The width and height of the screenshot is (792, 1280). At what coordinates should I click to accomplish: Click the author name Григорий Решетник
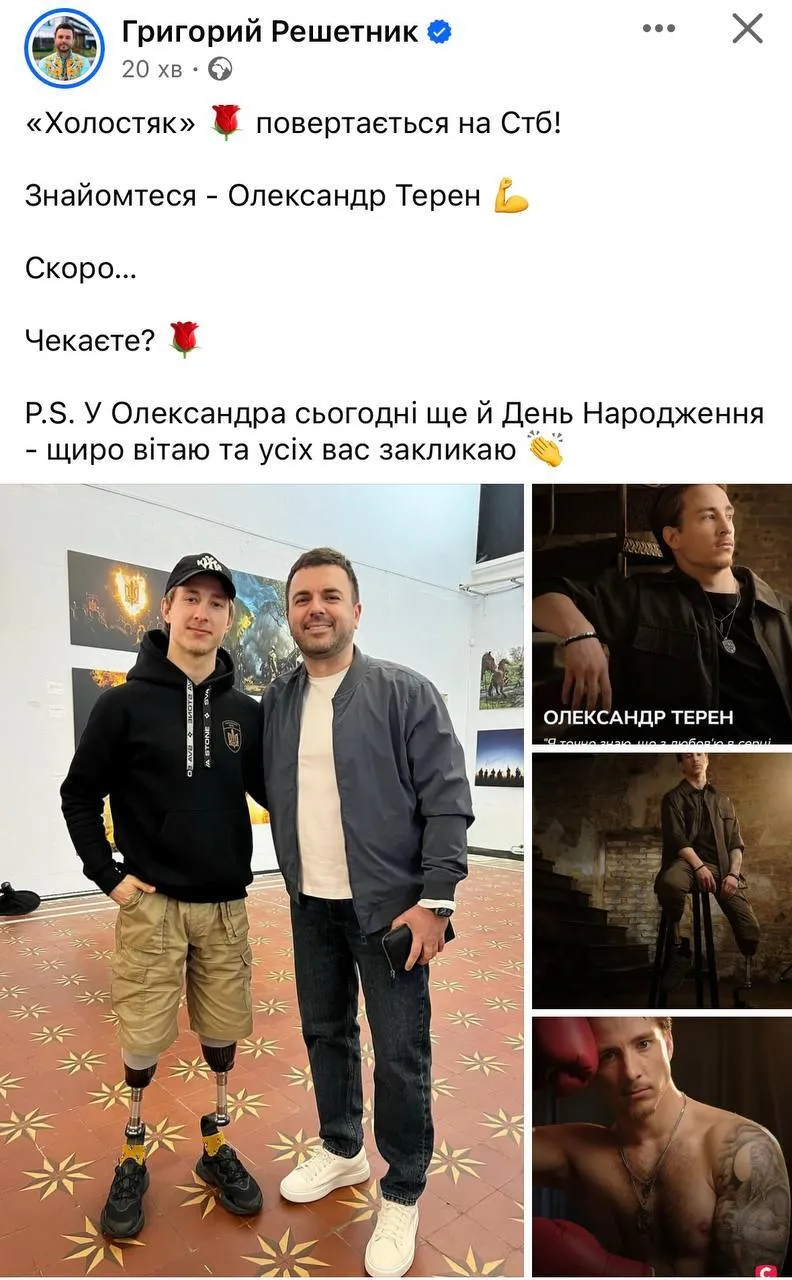click(x=270, y=32)
